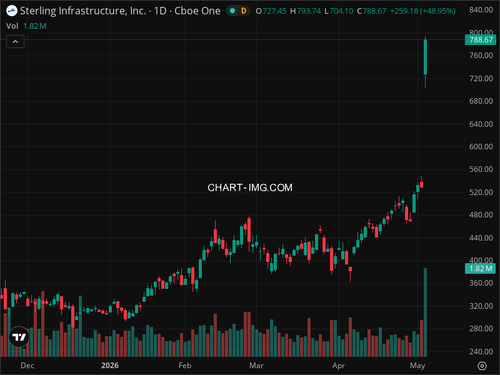Click the tallest volume bar in May
500x375 pixels.
425,312
